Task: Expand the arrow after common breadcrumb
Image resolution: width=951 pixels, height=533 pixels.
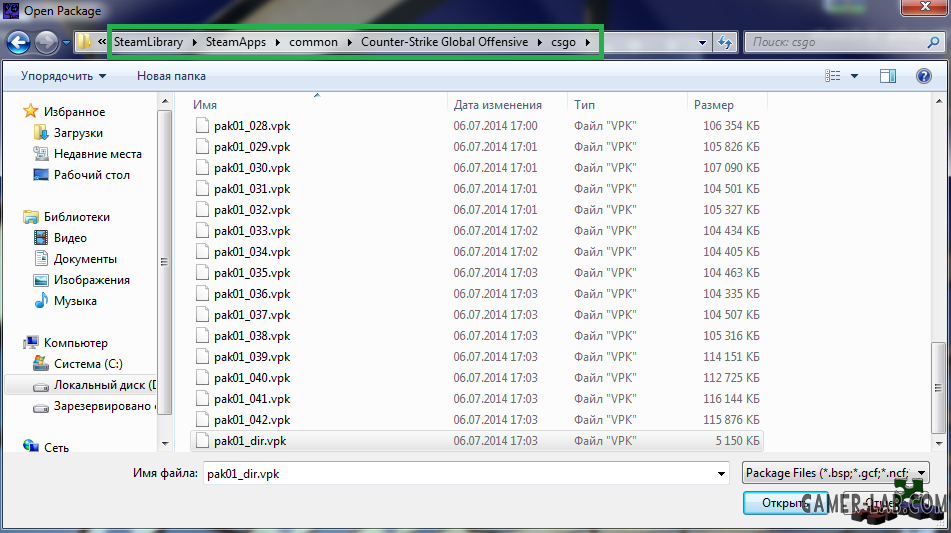Action: (350, 42)
